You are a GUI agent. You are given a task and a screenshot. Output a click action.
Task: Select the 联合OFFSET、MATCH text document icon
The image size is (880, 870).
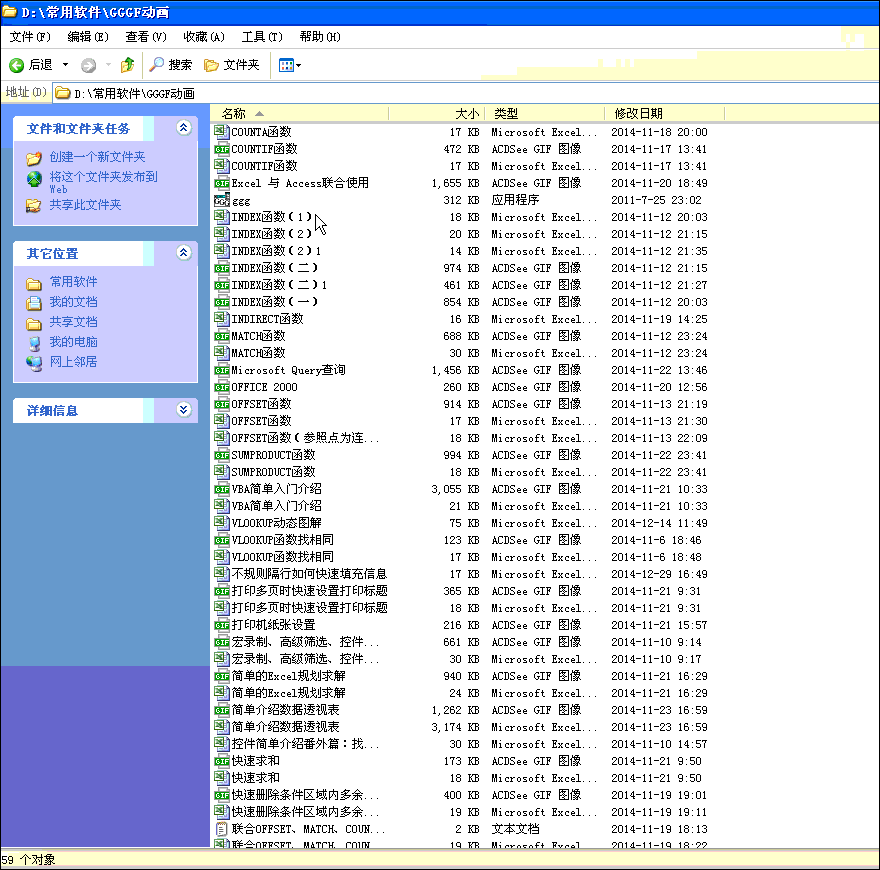pos(221,829)
